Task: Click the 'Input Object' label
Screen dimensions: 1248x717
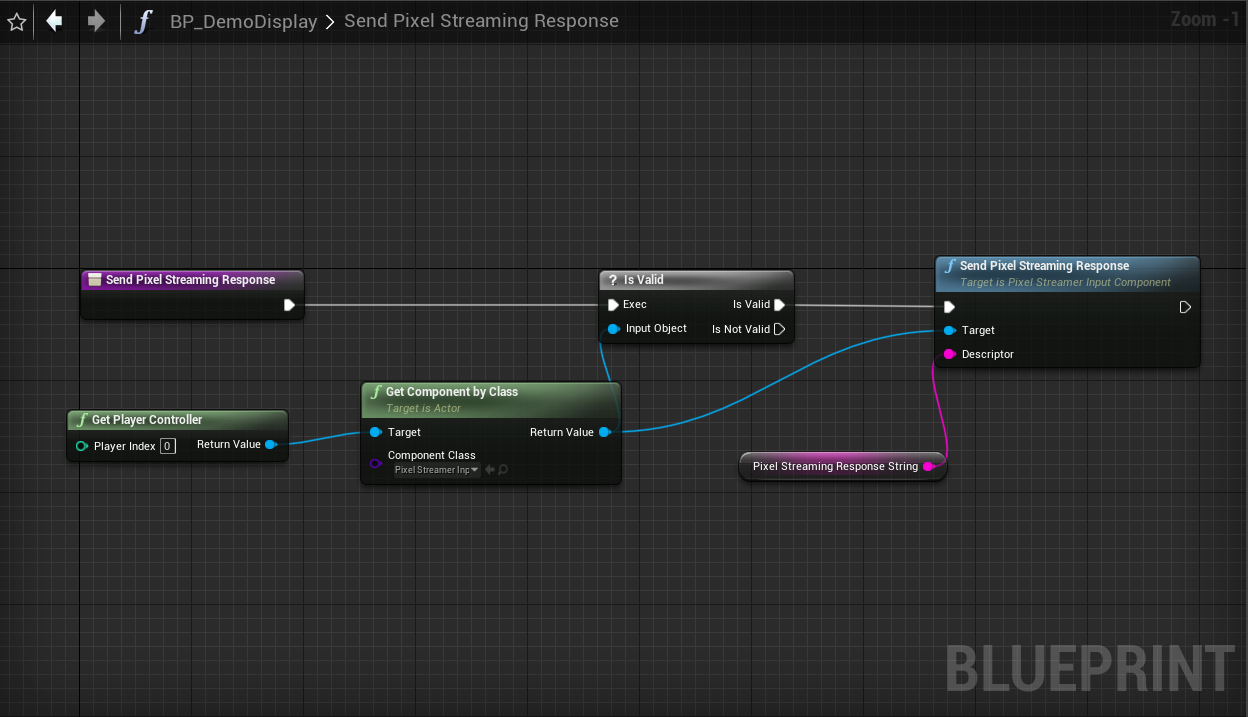Action: click(x=656, y=329)
